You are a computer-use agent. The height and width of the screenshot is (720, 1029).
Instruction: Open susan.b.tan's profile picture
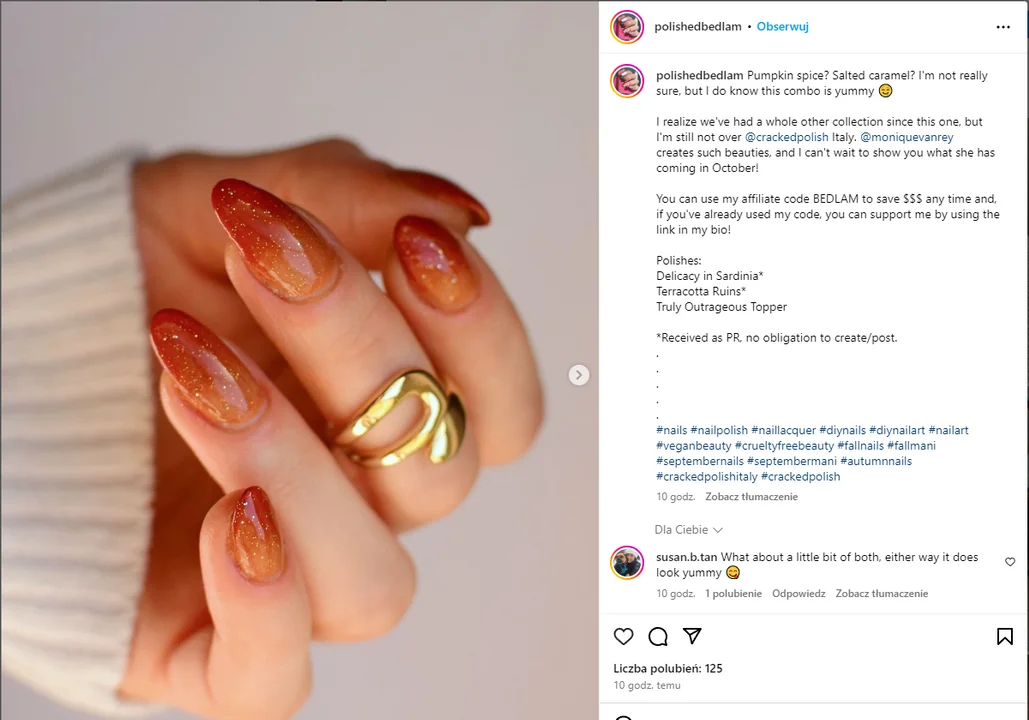point(627,562)
